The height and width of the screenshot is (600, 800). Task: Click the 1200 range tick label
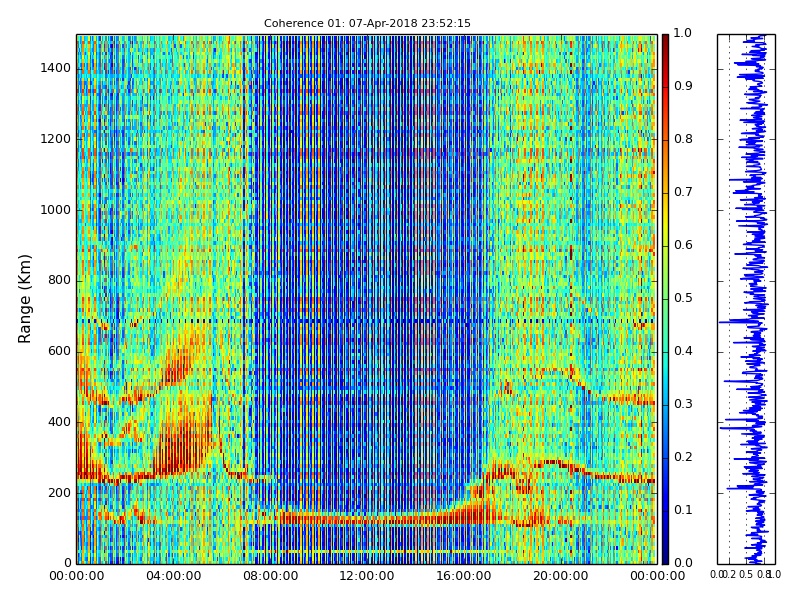point(56,139)
